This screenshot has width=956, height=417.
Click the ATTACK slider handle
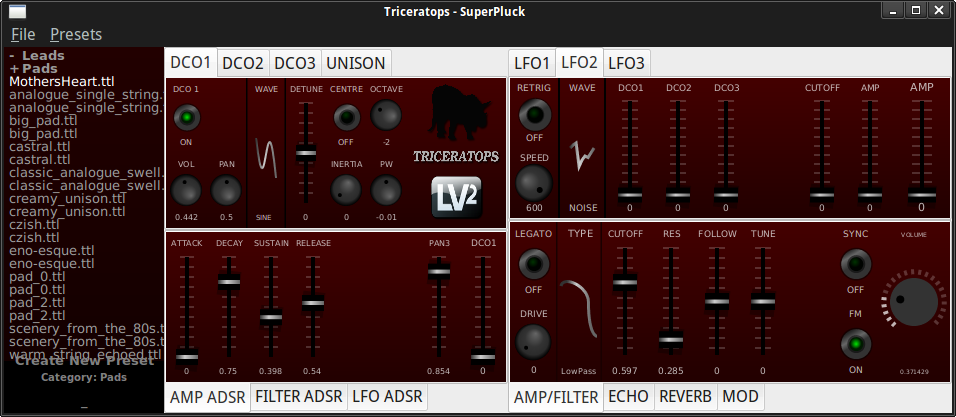tap(187, 357)
